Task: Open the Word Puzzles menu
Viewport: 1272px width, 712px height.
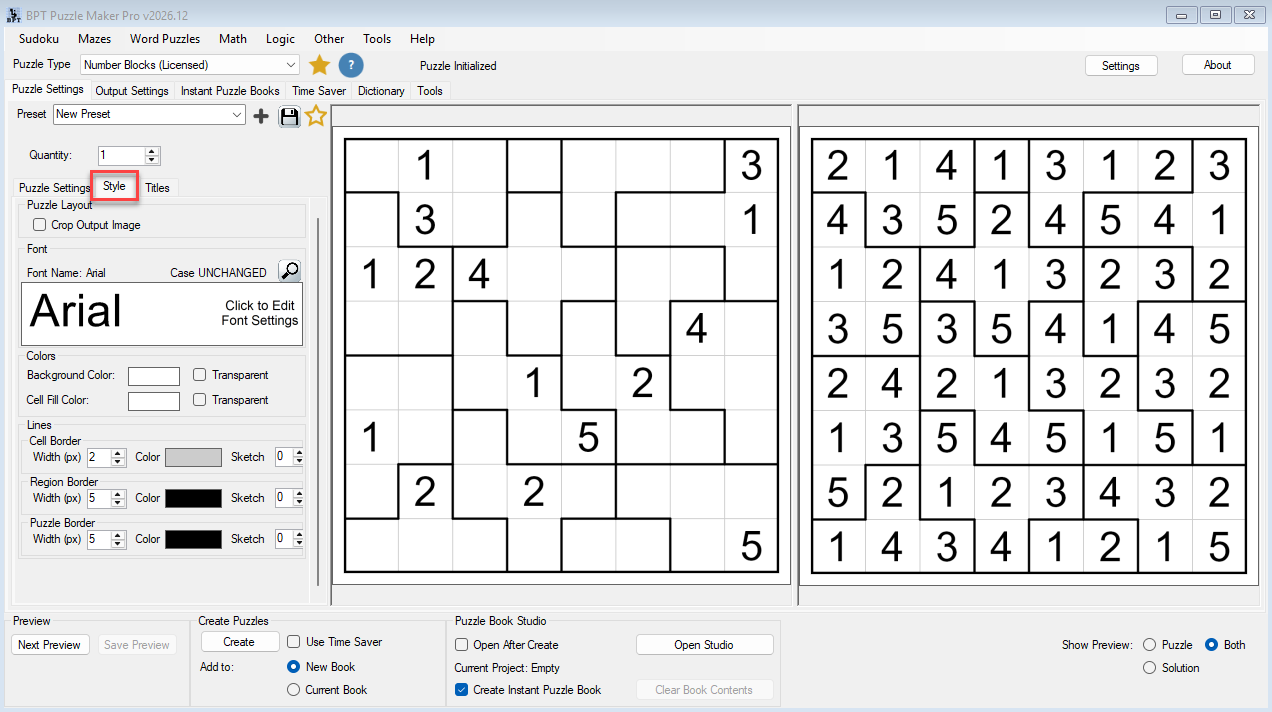Action: coord(165,39)
